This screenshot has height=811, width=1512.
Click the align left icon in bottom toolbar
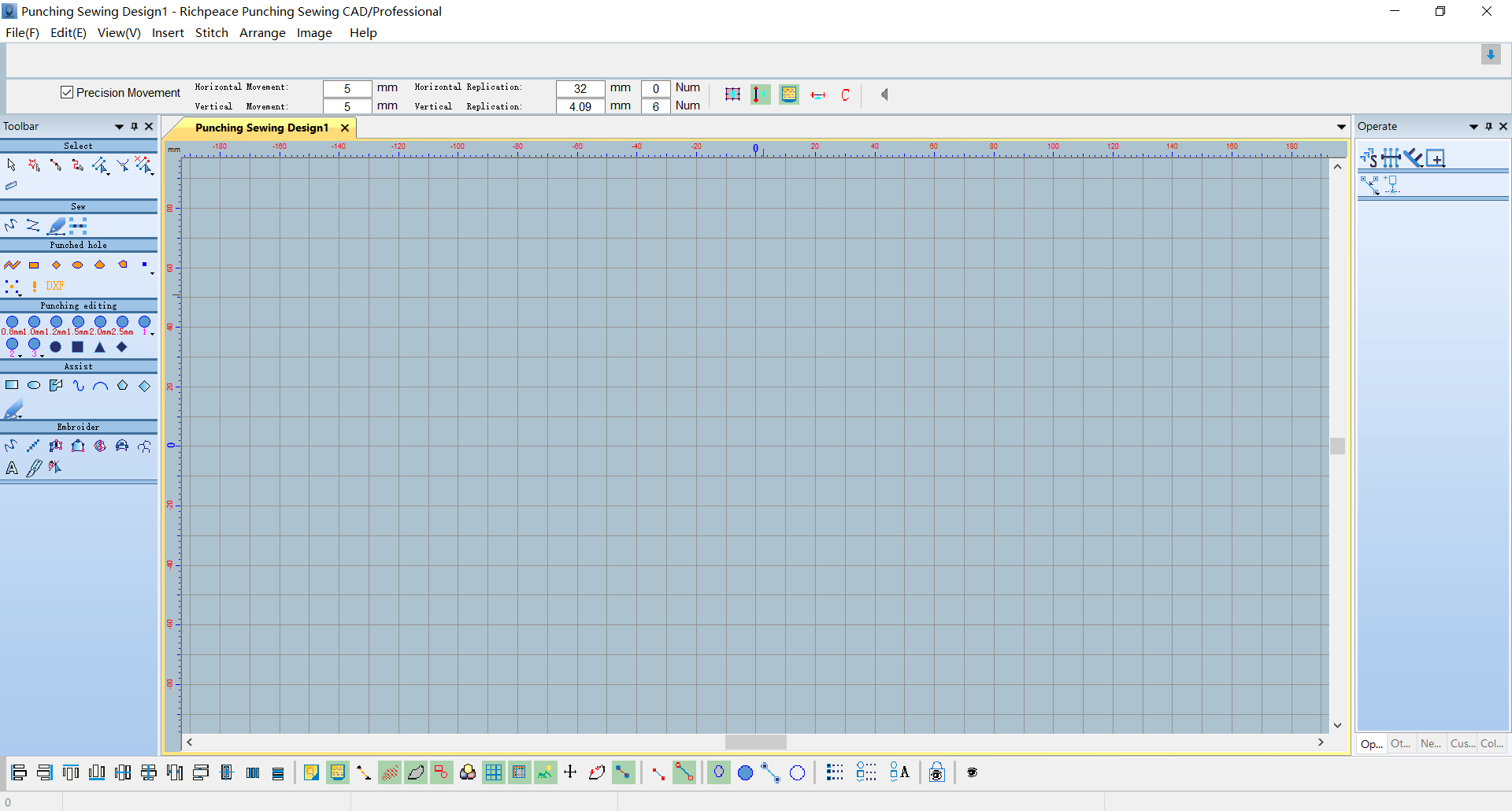19,772
